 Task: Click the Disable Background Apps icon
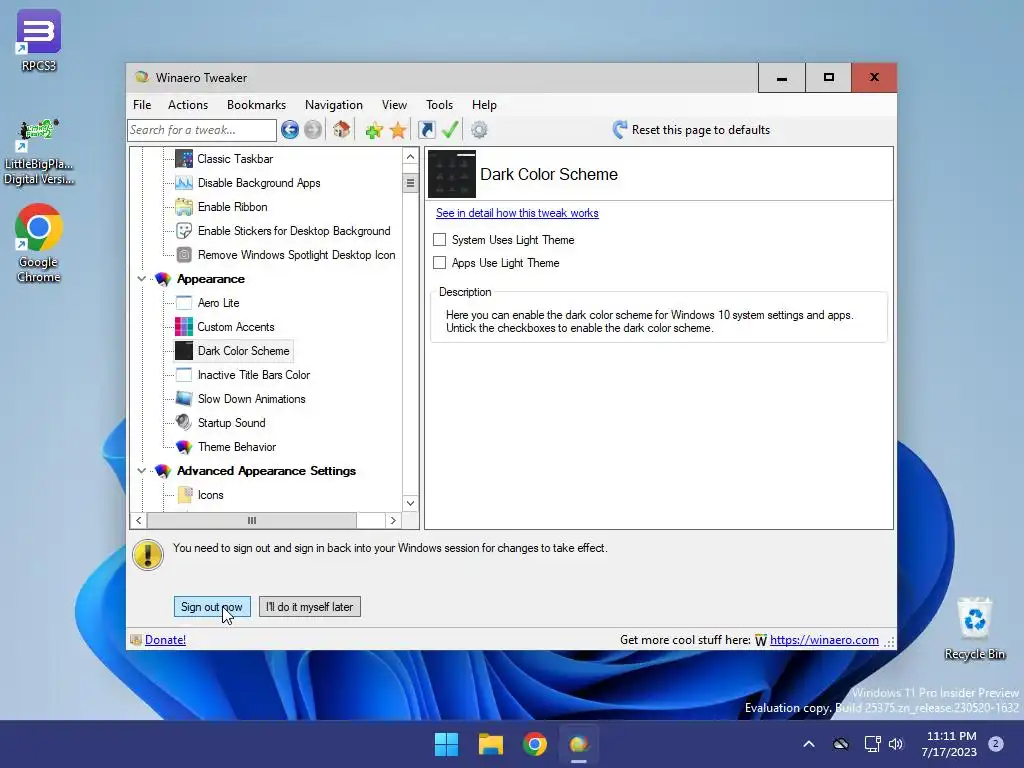click(184, 183)
